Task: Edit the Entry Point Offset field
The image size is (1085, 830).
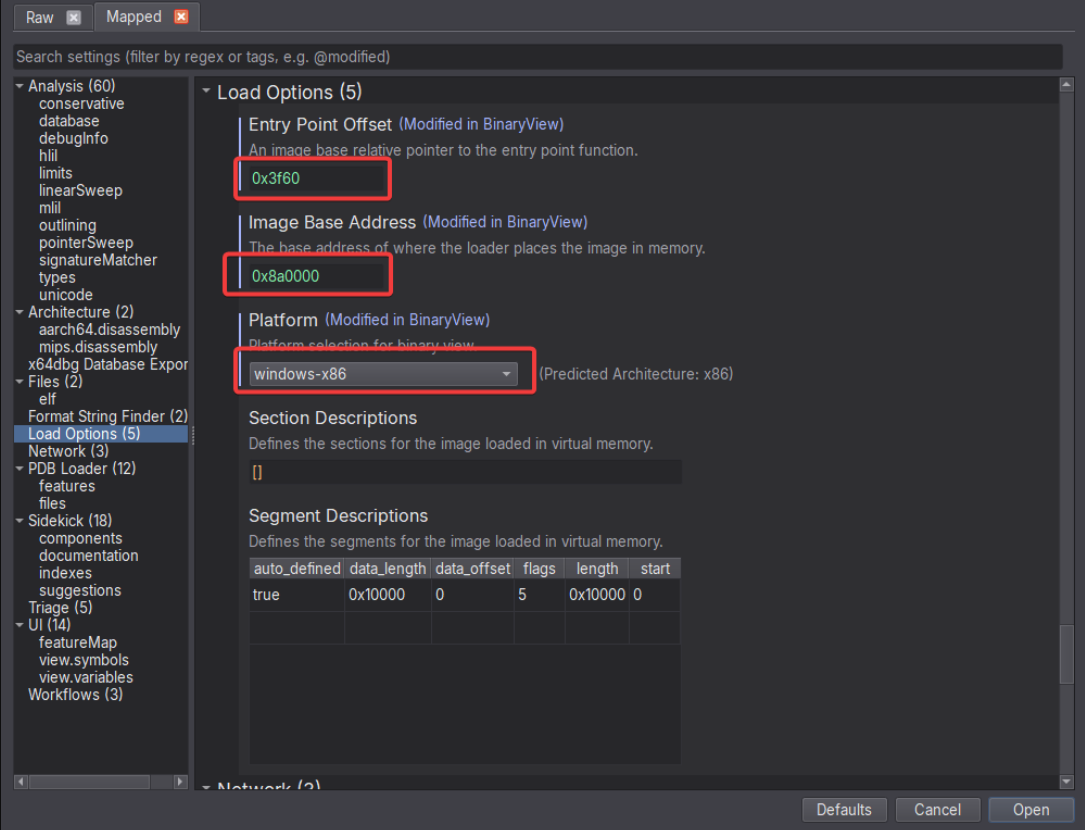Action: 315,179
